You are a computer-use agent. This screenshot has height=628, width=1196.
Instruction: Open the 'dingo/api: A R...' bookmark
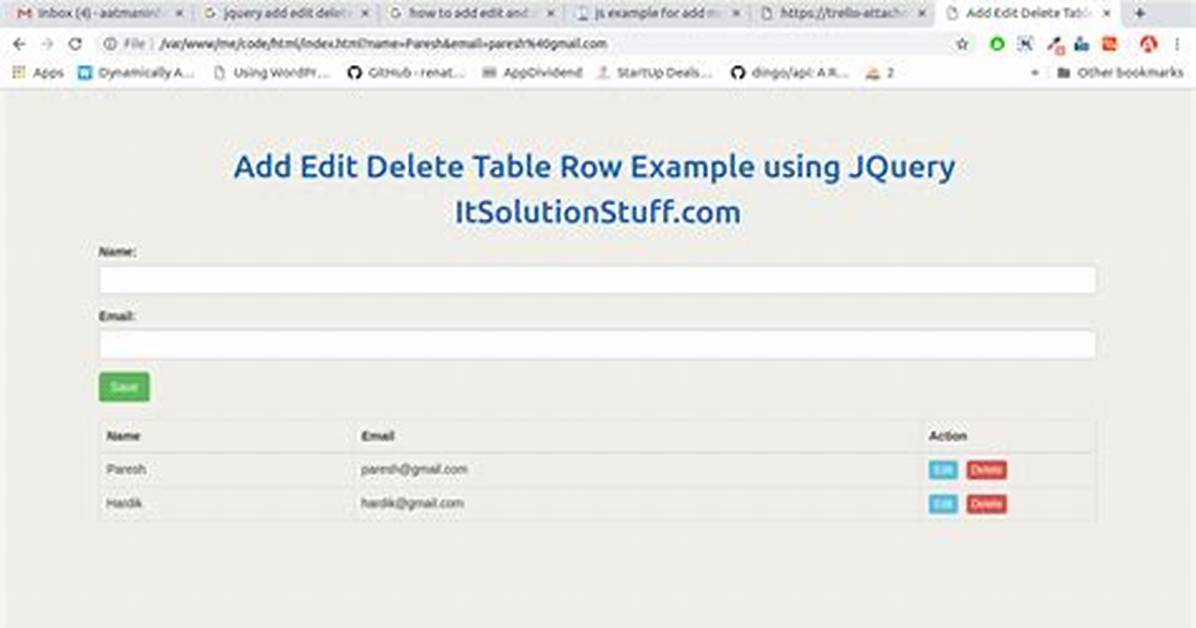click(789, 73)
